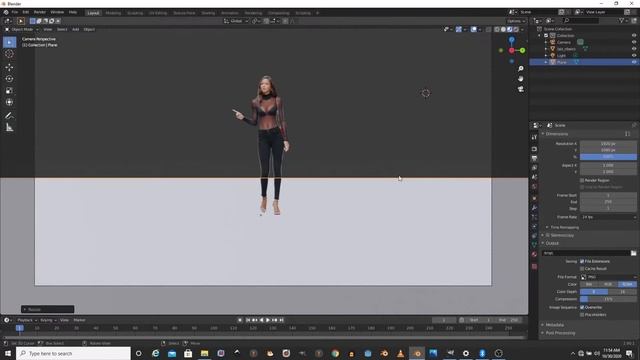Click the Windows search box in taskbar

click(73, 353)
